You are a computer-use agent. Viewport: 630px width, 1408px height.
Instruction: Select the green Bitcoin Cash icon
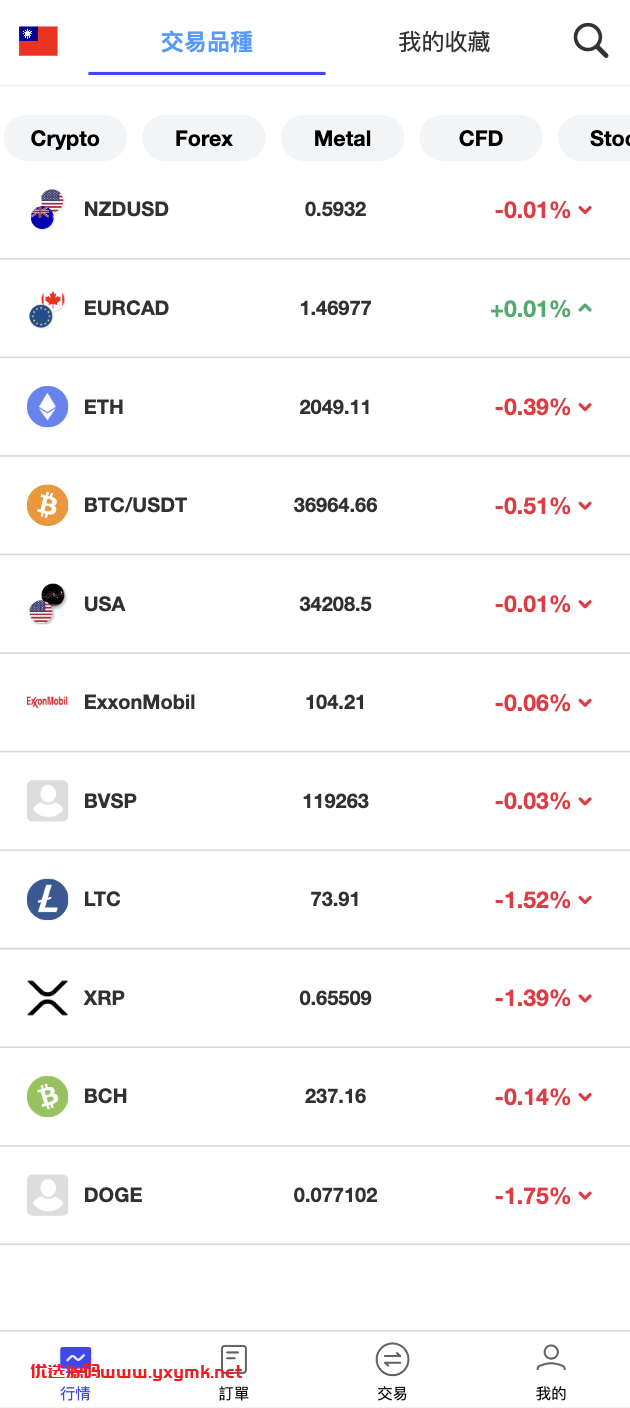click(x=47, y=1096)
